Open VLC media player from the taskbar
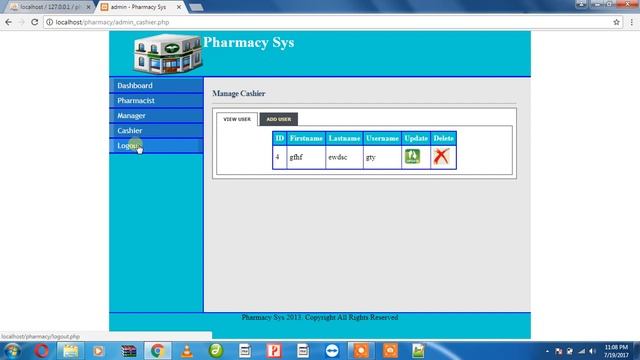 187,351
